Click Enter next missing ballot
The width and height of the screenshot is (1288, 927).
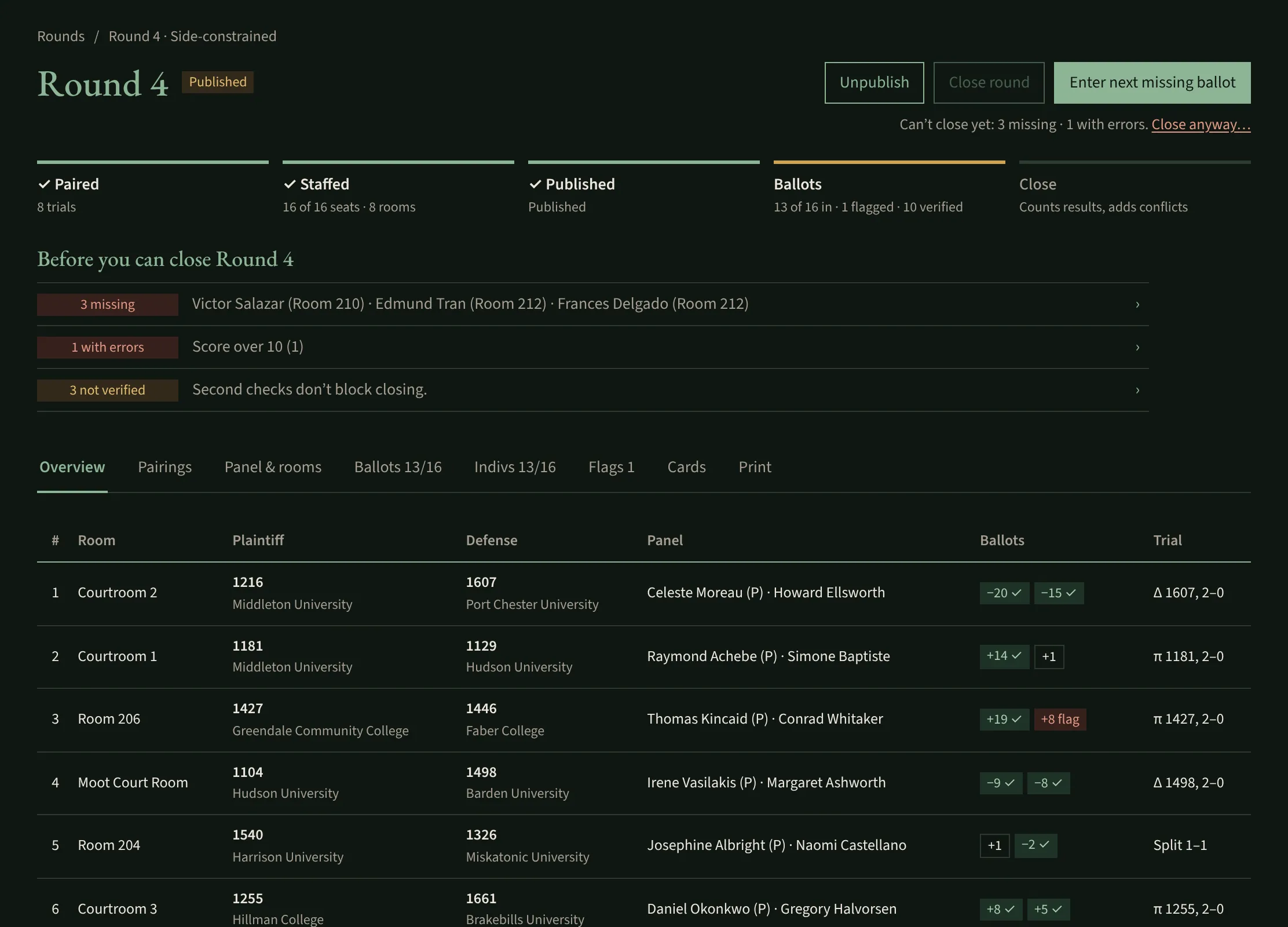[x=1152, y=82]
